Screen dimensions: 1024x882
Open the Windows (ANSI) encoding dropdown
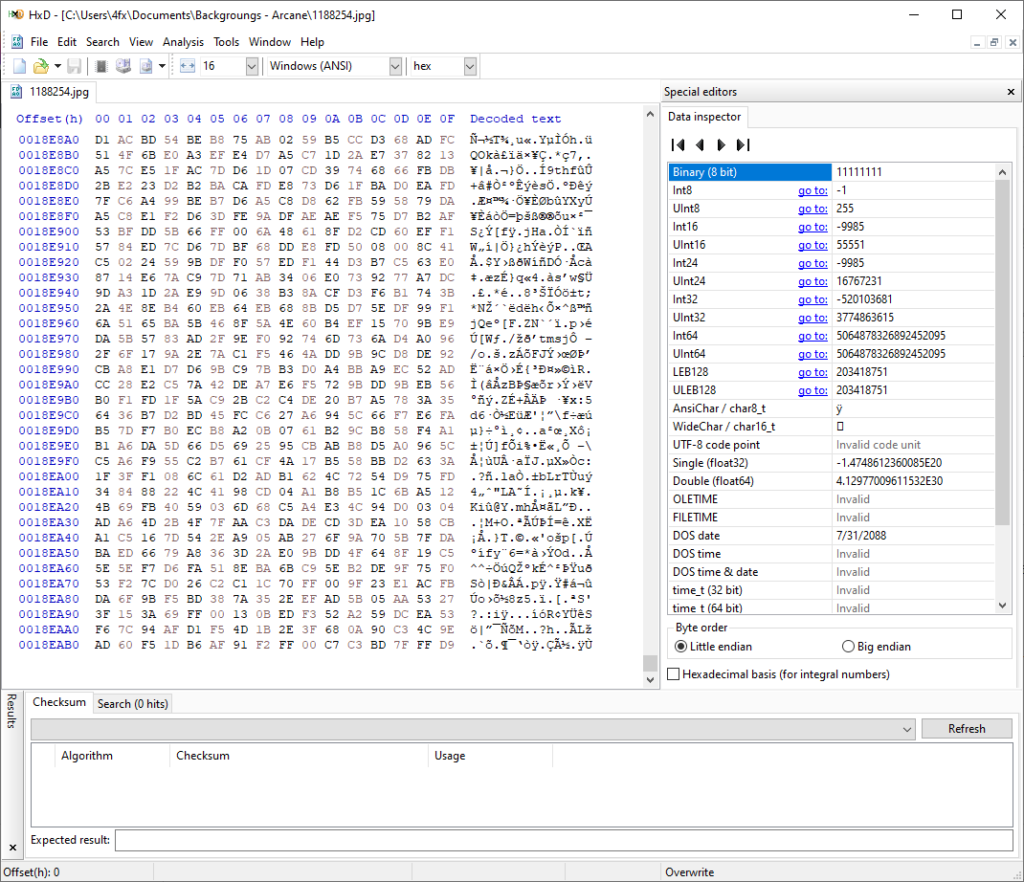394,66
